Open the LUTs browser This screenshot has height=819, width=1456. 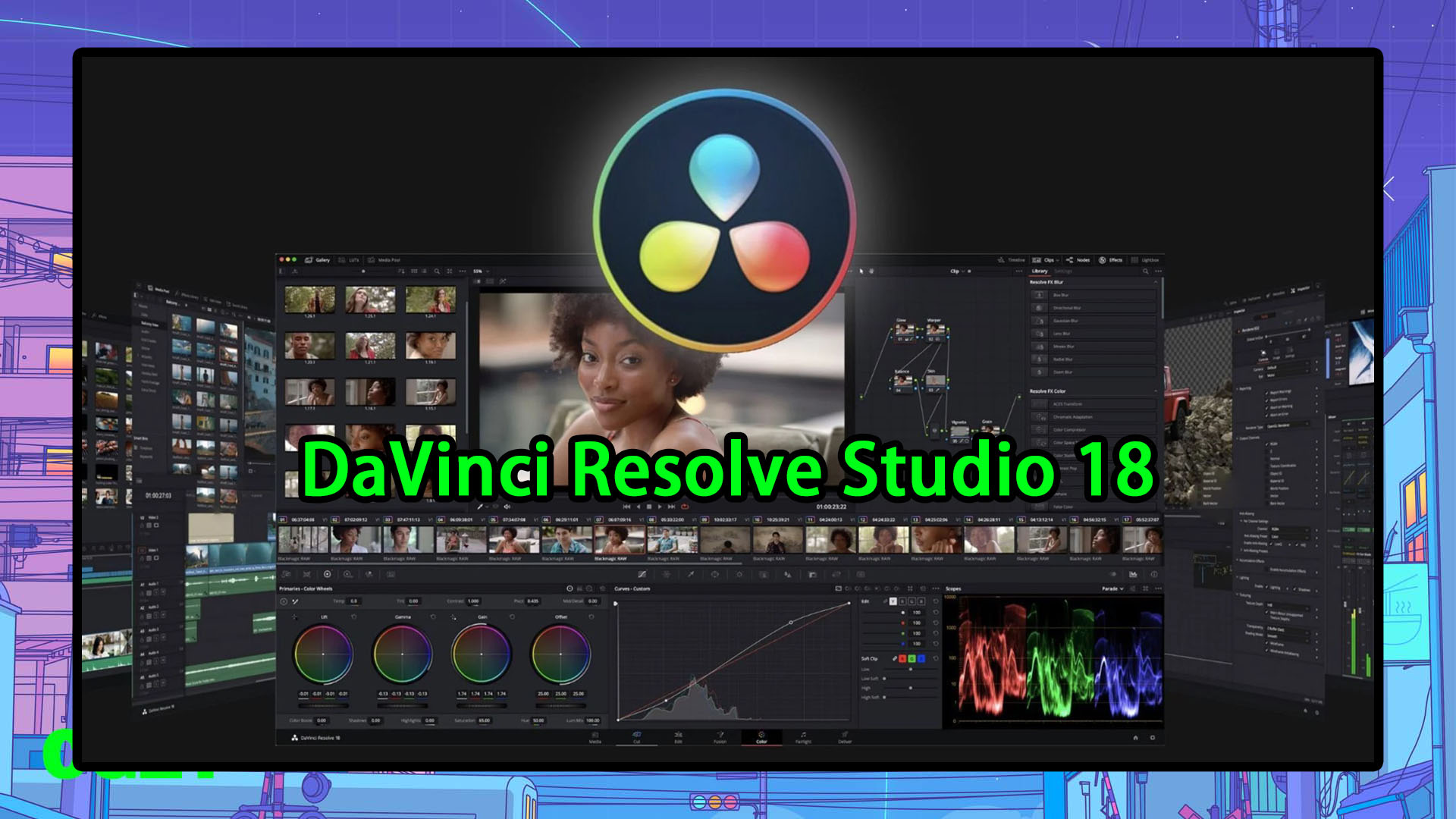349,259
